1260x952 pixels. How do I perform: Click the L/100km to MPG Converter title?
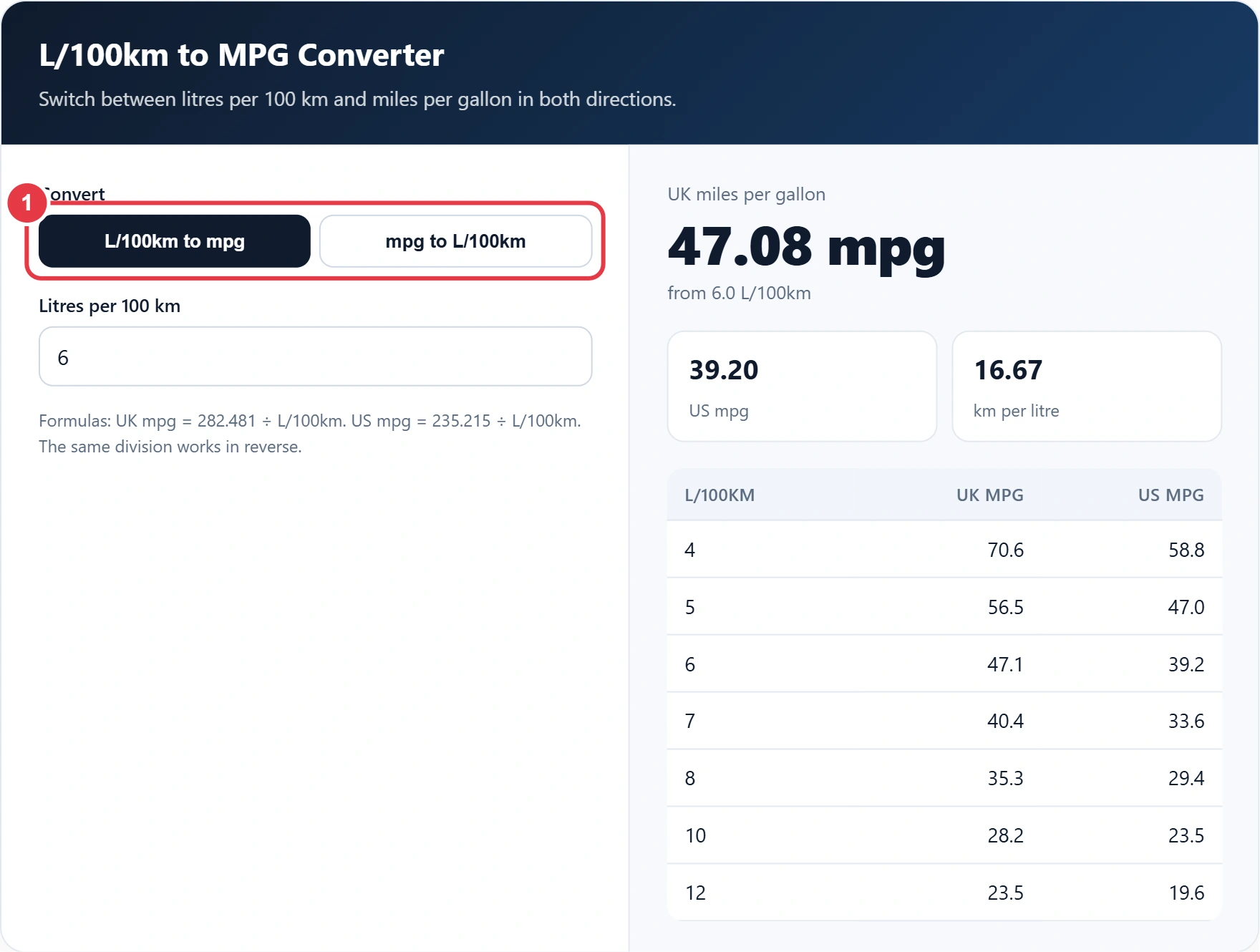click(241, 55)
